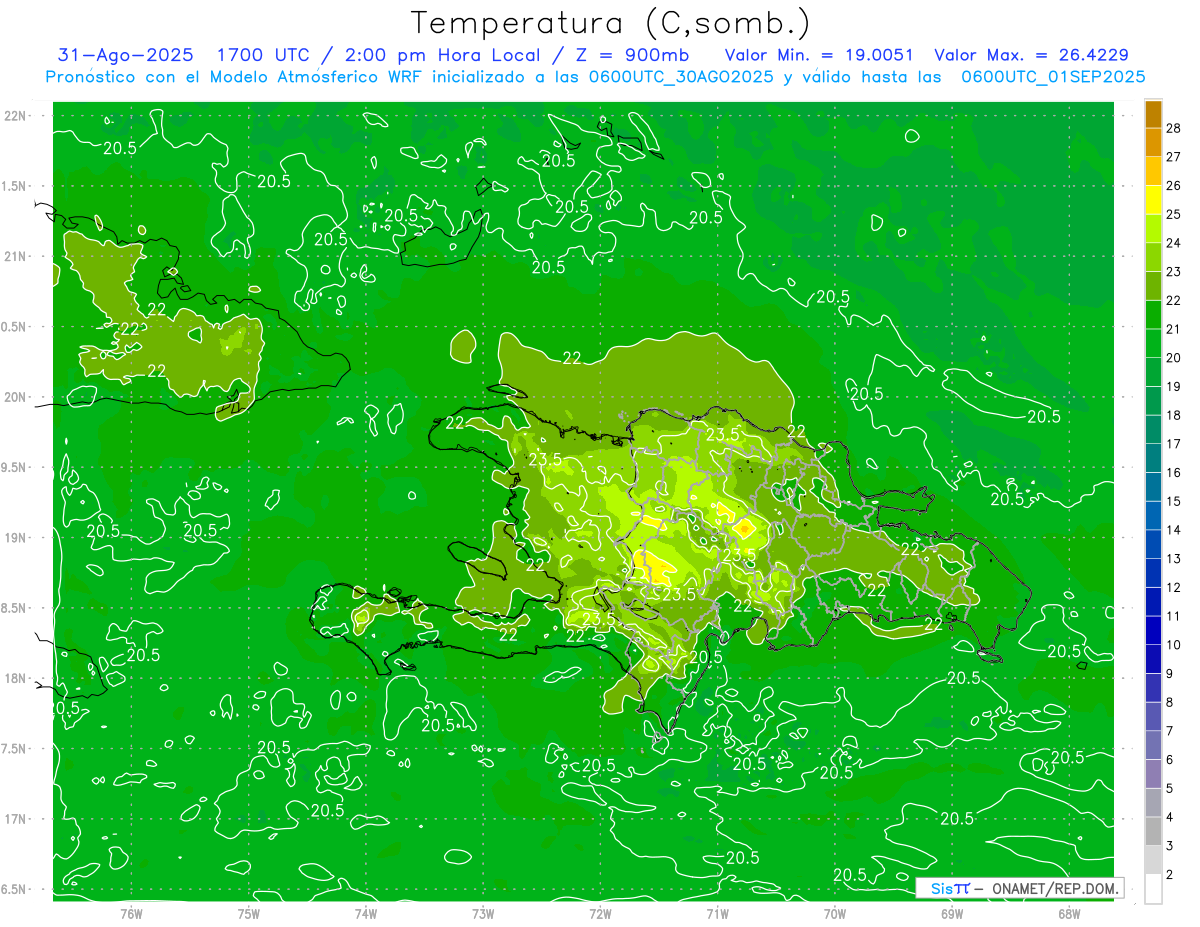This screenshot has width=1200, height=927.
Task: Click the 71W longitude axis label
Action: pyautogui.click(x=717, y=913)
